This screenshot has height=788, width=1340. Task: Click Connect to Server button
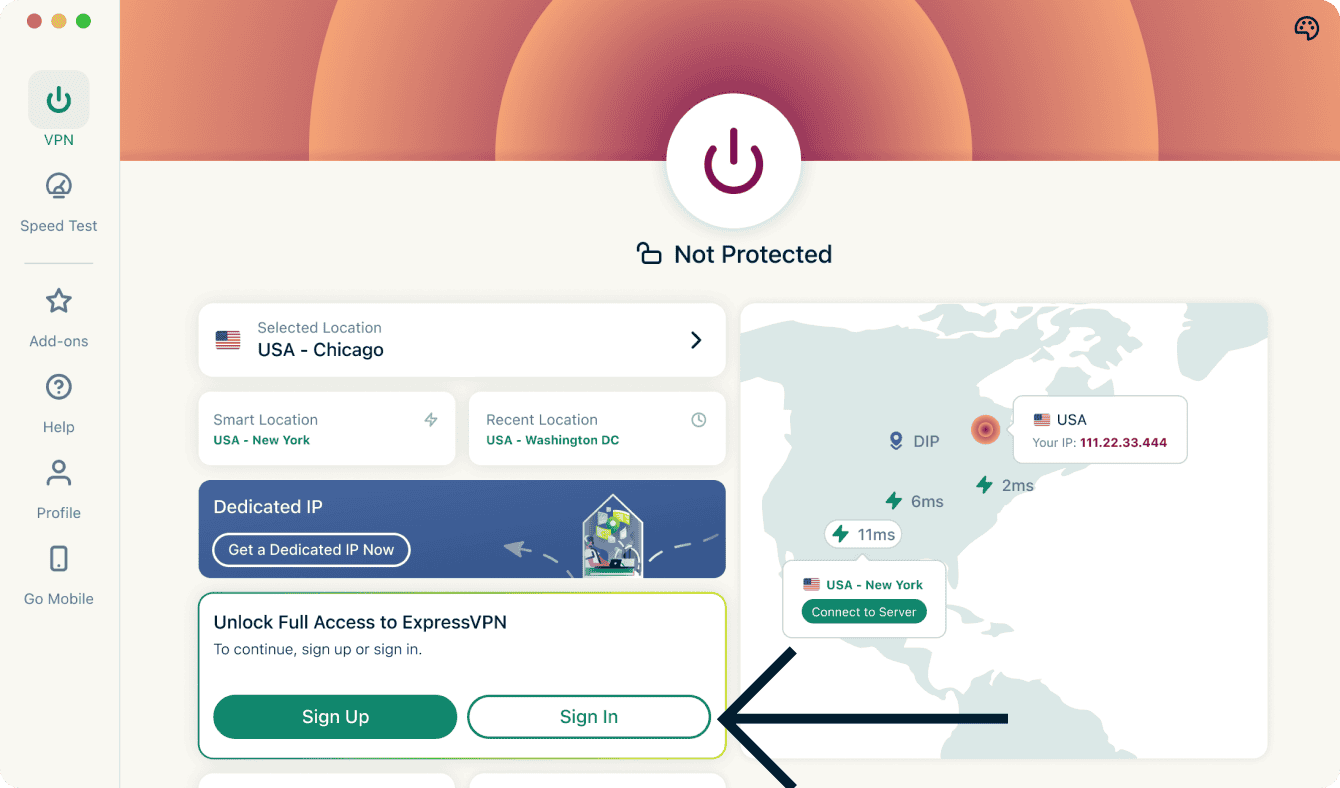864,612
